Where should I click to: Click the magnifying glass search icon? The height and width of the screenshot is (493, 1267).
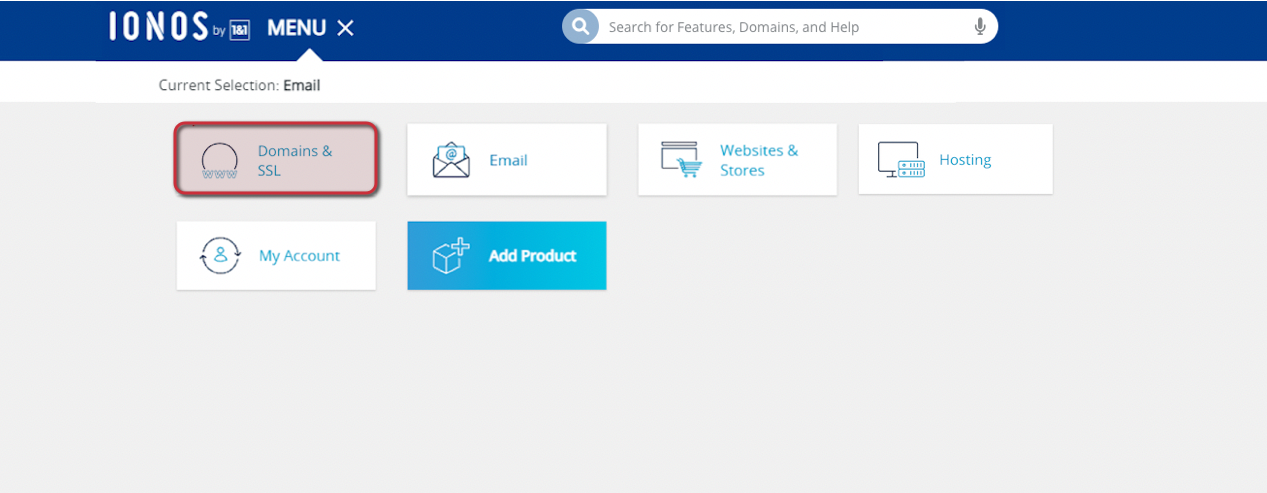coord(580,27)
